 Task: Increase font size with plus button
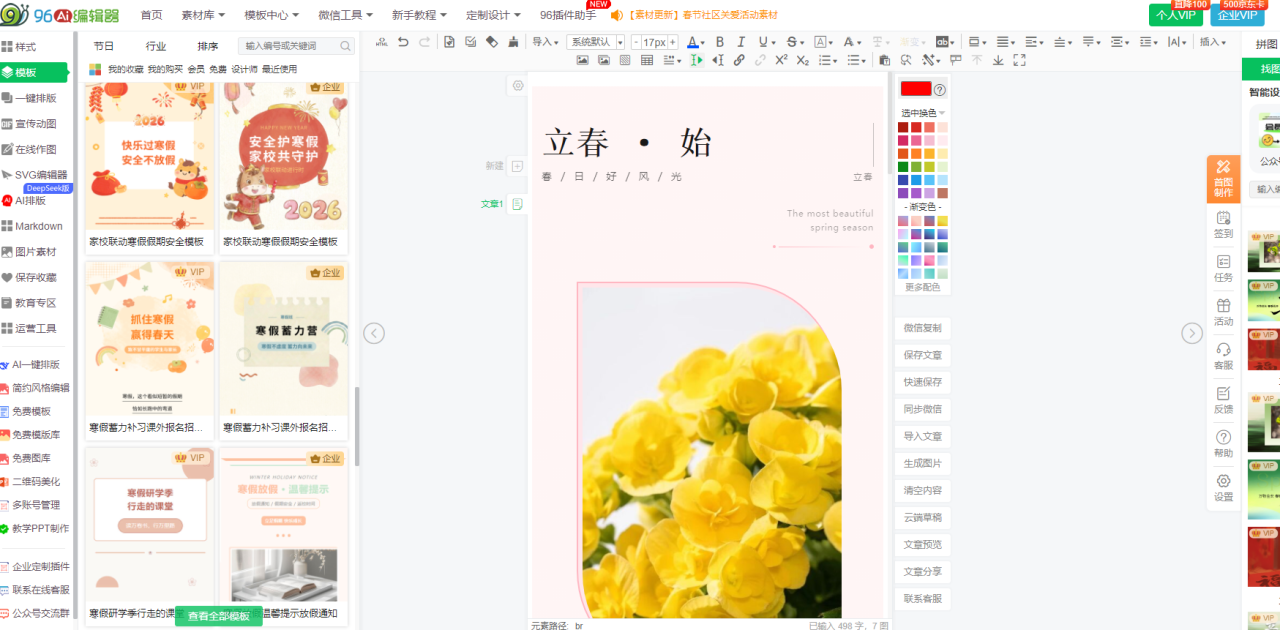point(672,42)
